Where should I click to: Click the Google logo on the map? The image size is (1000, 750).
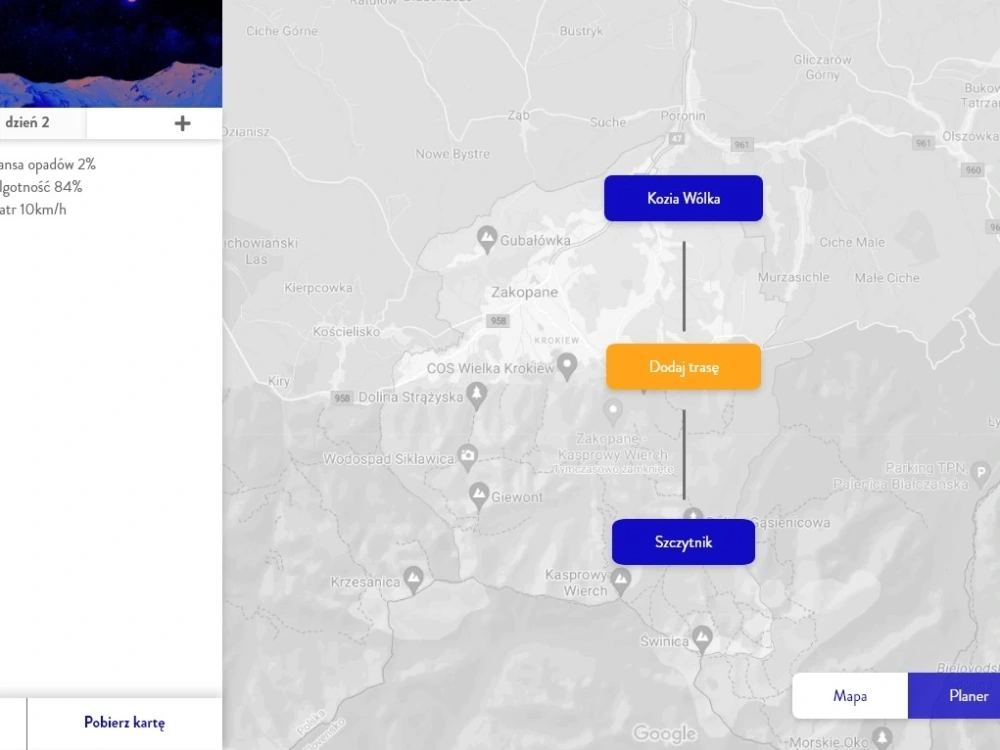(x=665, y=734)
